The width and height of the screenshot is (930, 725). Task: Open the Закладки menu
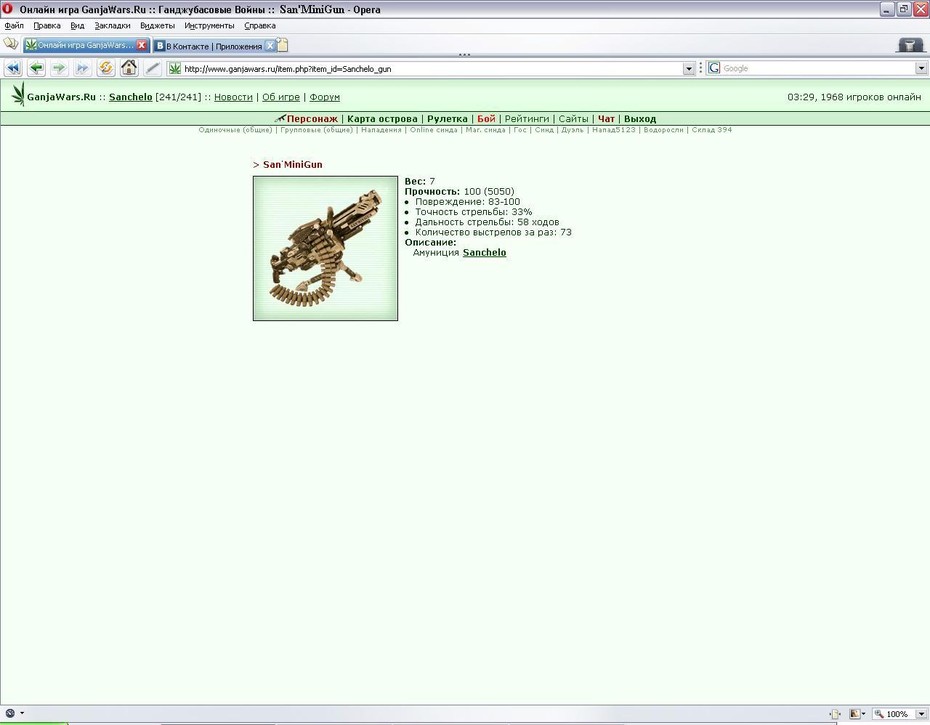click(112, 26)
